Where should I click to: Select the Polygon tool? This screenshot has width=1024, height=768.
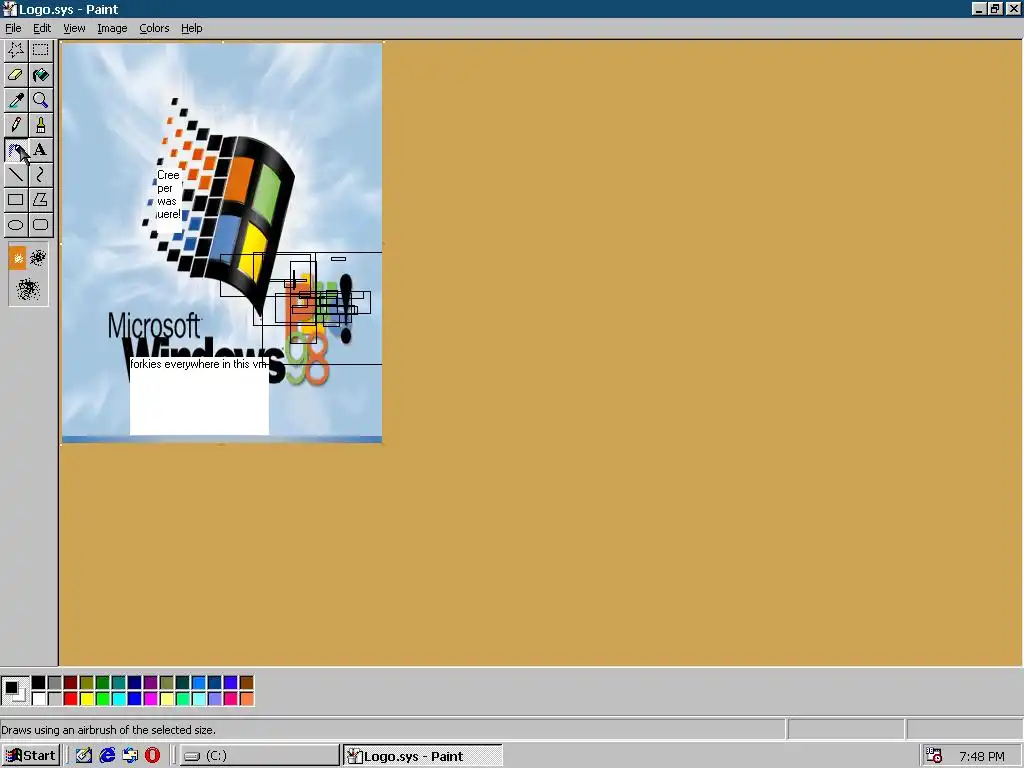click(x=40, y=200)
